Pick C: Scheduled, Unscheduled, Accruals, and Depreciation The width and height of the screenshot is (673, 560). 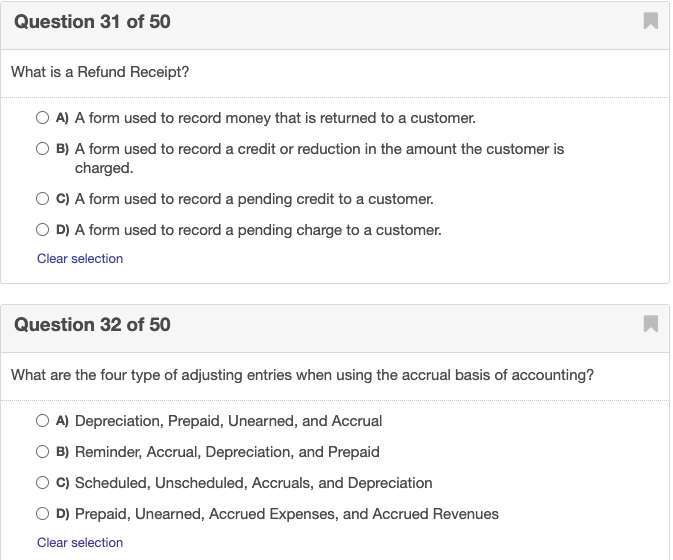[x=44, y=483]
